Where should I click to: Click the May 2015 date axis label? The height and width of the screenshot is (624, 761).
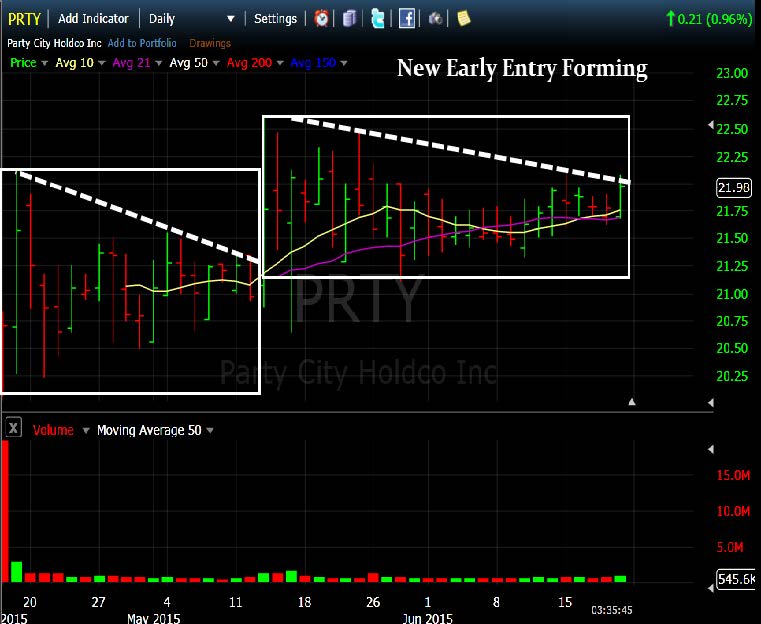click(153, 618)
